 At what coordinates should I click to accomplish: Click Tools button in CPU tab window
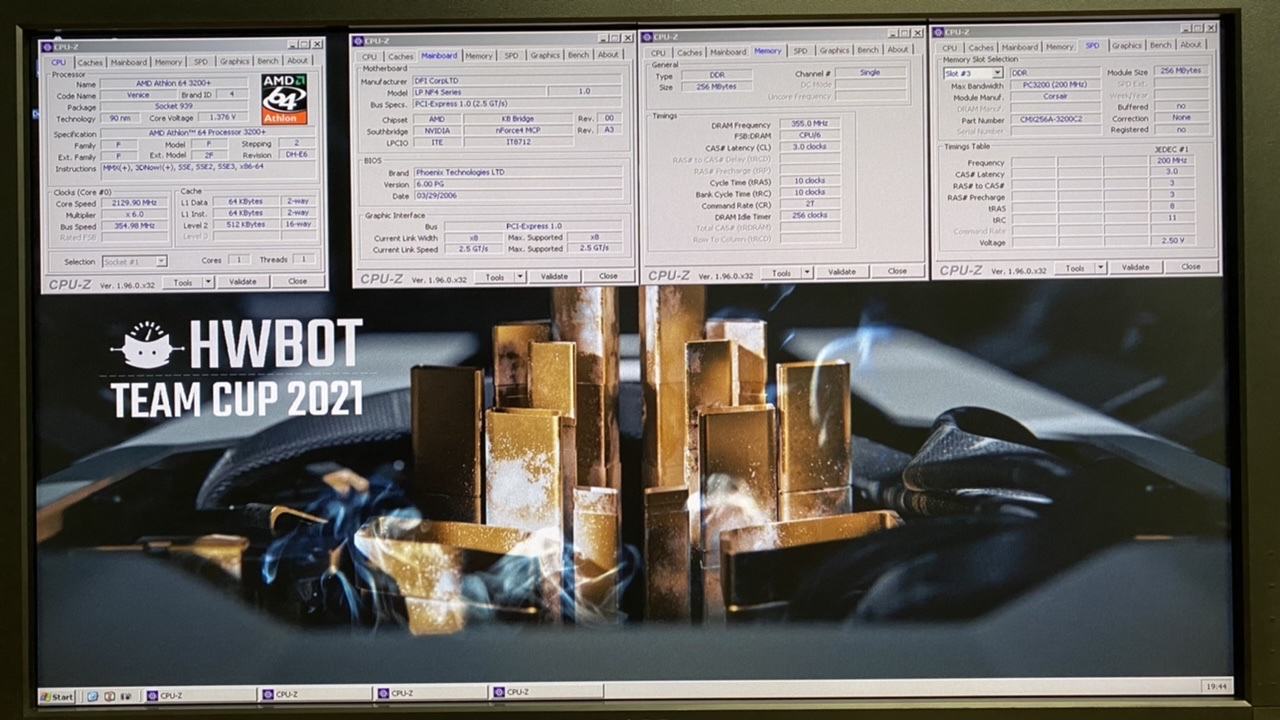tap(182, 283)
